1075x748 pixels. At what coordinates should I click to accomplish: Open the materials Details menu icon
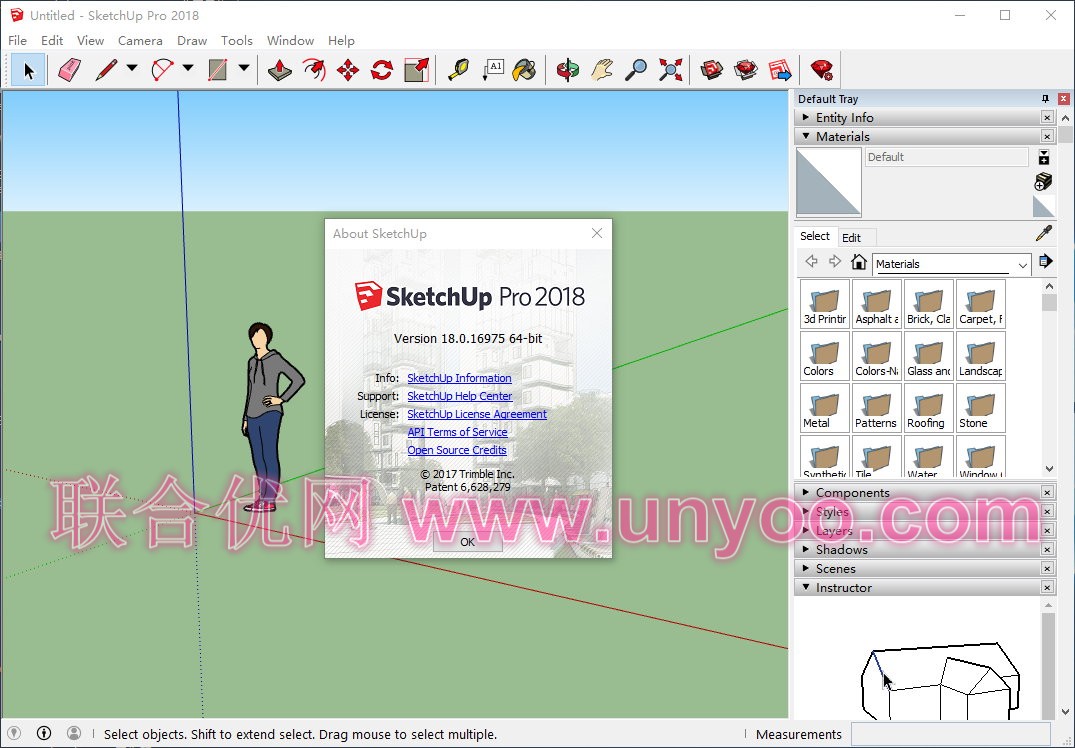[1045, 261]
